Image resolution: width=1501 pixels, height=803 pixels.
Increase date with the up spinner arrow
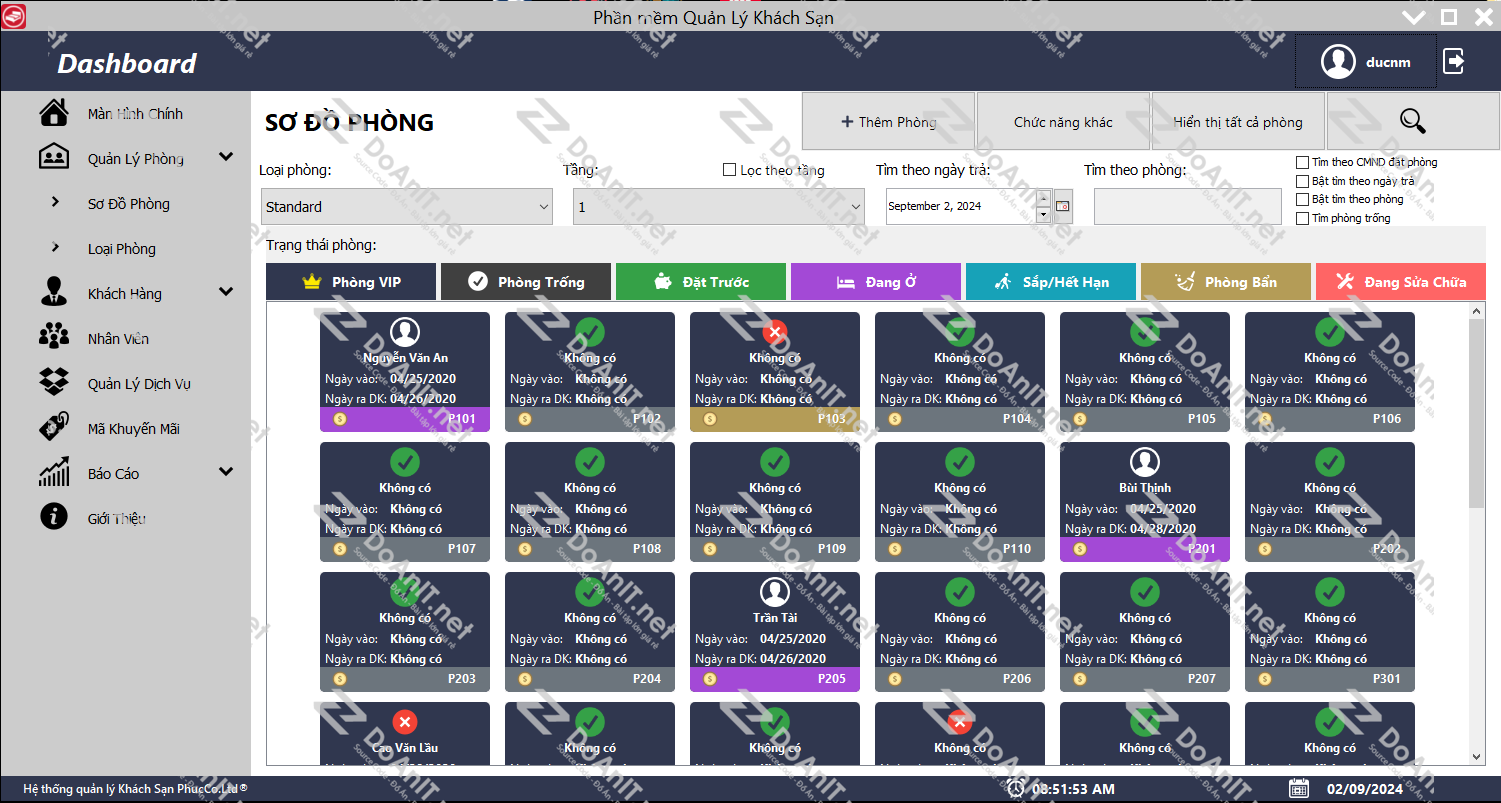point(1044,198)
